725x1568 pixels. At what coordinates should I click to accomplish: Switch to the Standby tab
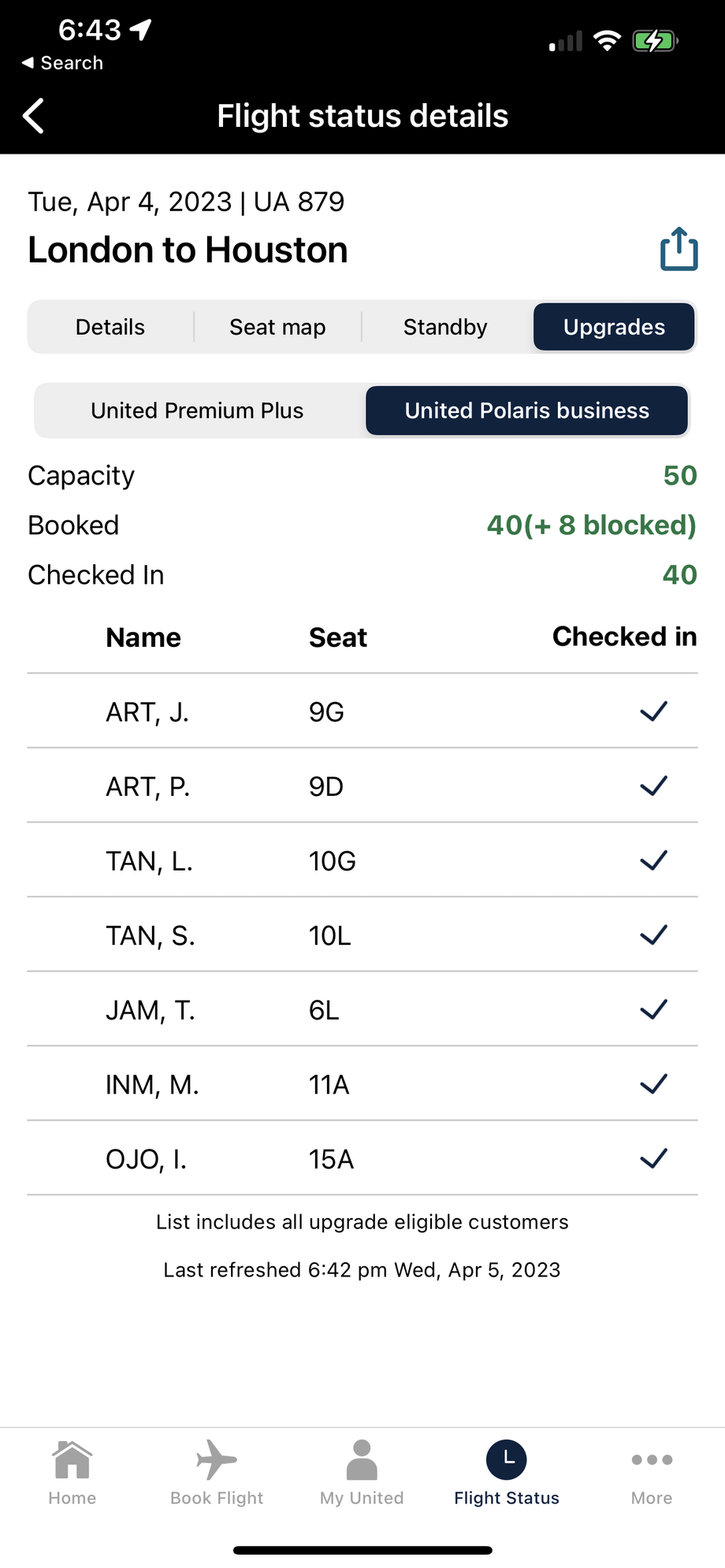[x=445, y=327]
